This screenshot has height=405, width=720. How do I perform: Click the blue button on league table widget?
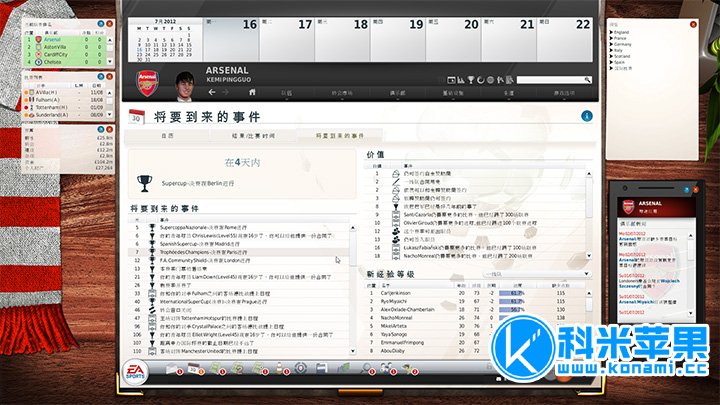pos(101,24)
